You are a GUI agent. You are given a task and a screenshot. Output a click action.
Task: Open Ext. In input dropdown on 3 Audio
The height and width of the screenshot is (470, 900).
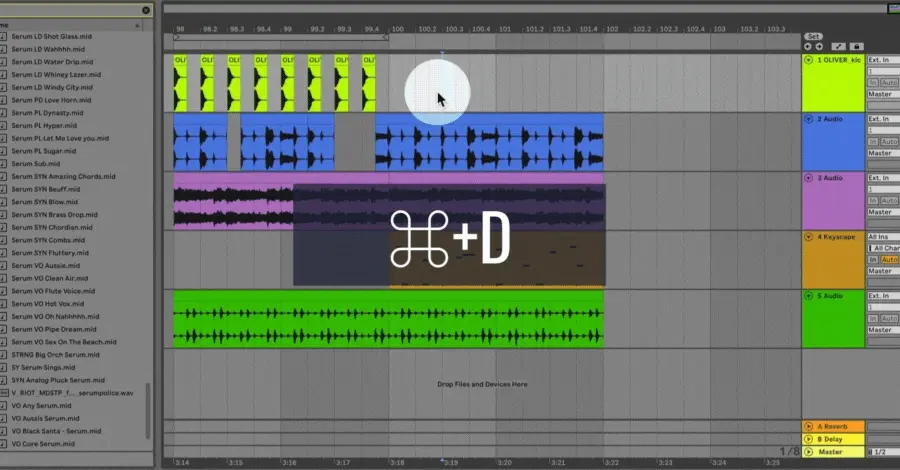coord(883,178)
